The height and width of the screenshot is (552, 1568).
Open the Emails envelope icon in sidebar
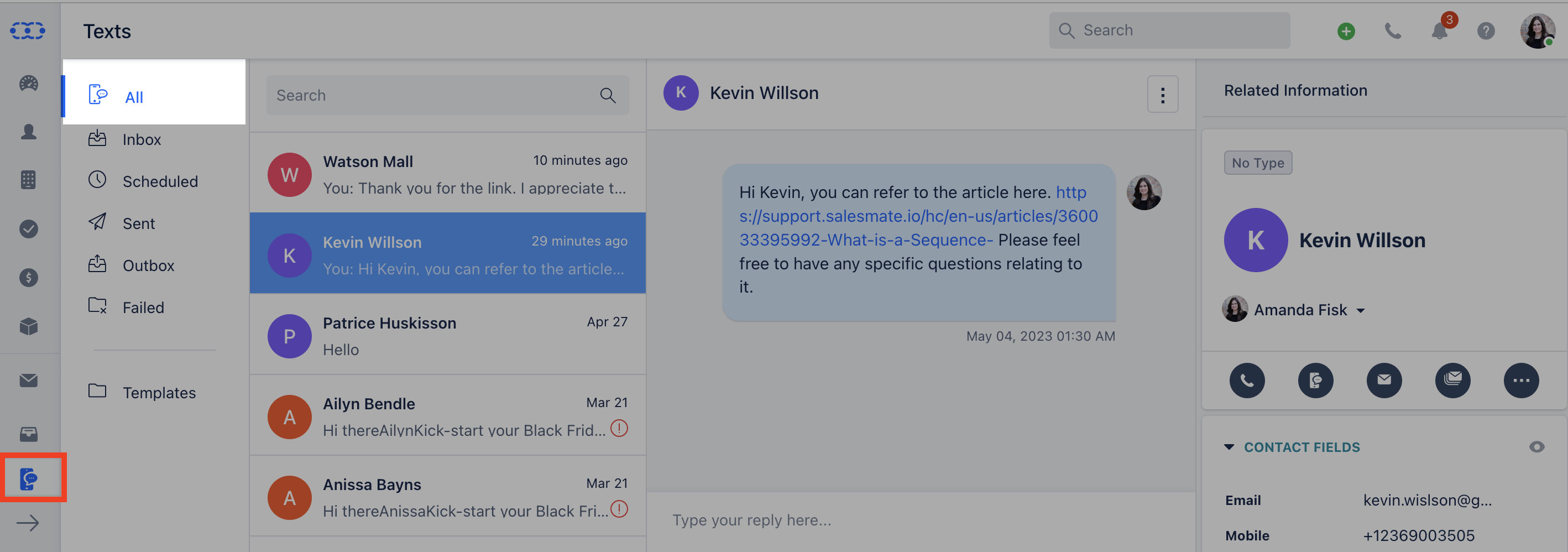(28, 380)
